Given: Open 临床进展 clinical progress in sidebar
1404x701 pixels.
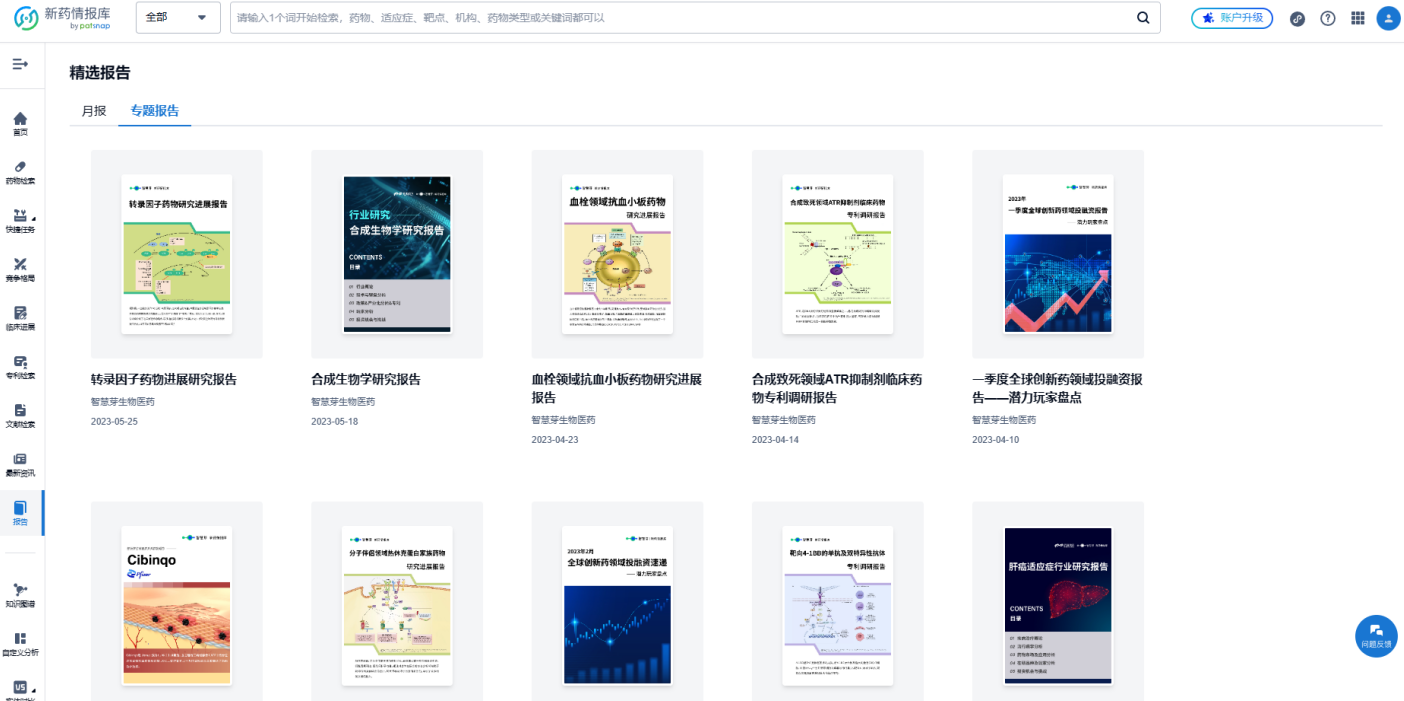Looking at the screenshot, I should (20, 317).
